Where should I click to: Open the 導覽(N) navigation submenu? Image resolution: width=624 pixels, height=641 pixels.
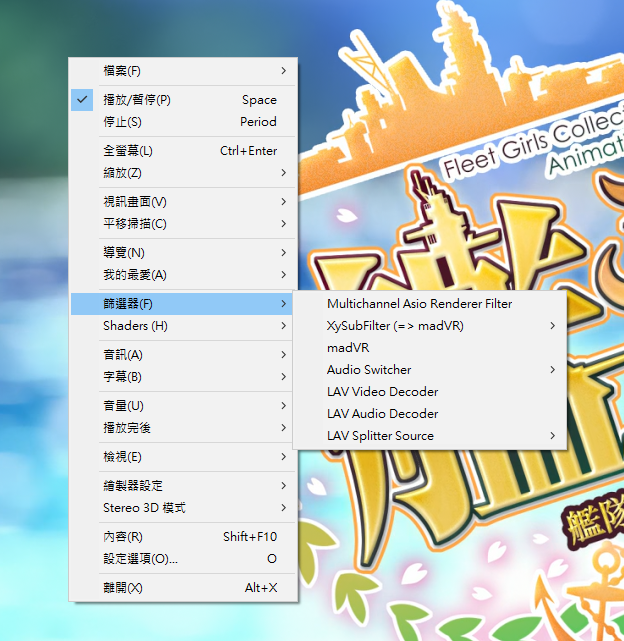[183, 253]
